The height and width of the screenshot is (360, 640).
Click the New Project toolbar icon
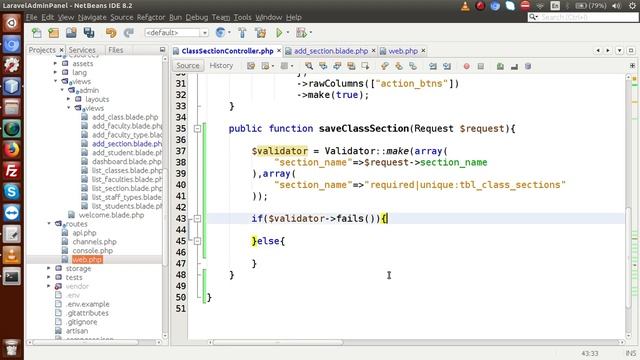click(x=54, y=33)
